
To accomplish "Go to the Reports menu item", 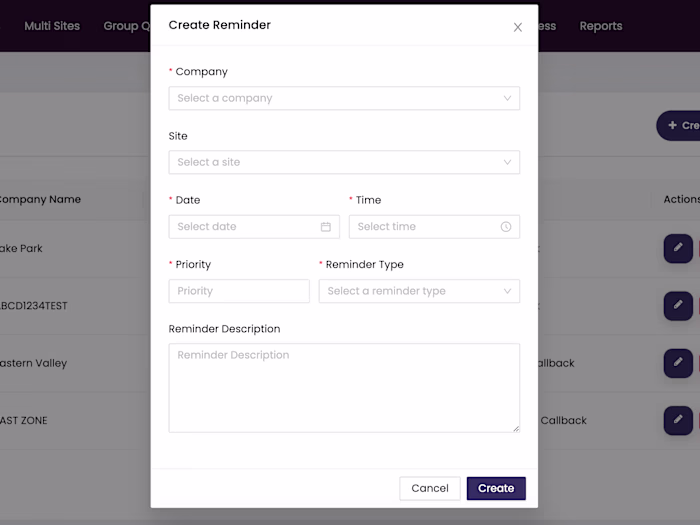I will pos(601,26).
